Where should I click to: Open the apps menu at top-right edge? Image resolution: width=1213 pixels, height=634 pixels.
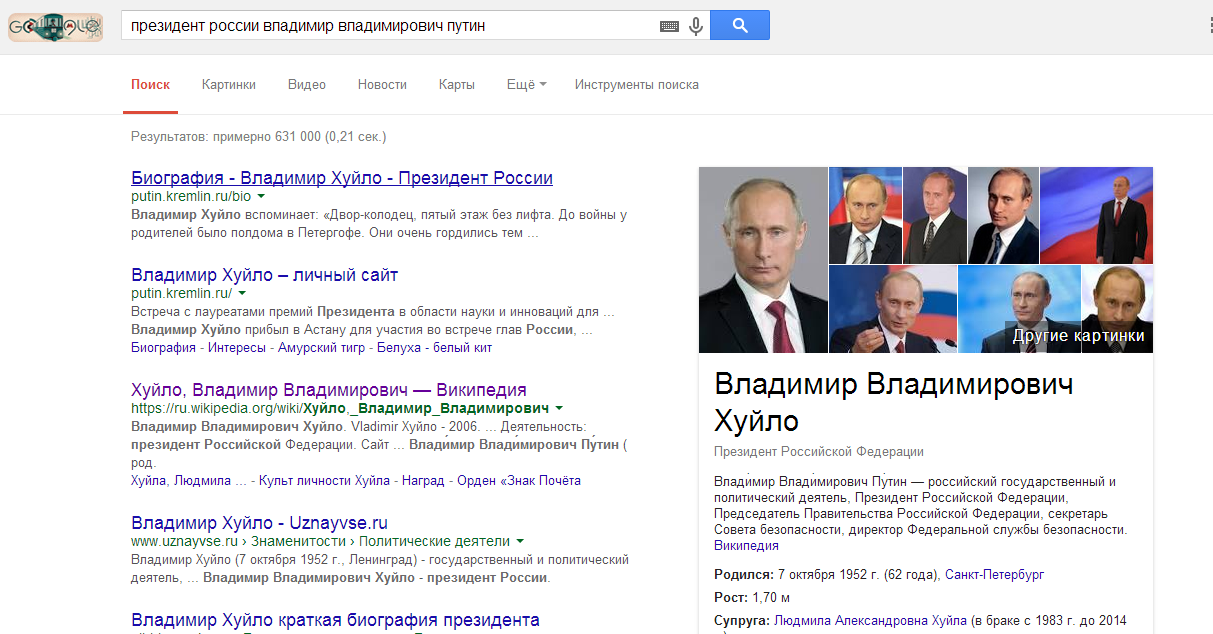pos(1209,24)
